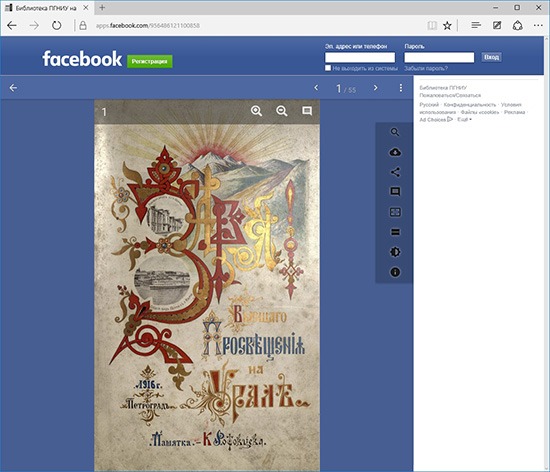Click the share icon in side panel
This screenshot has width=550, height=472.
(x=395, y=172)
